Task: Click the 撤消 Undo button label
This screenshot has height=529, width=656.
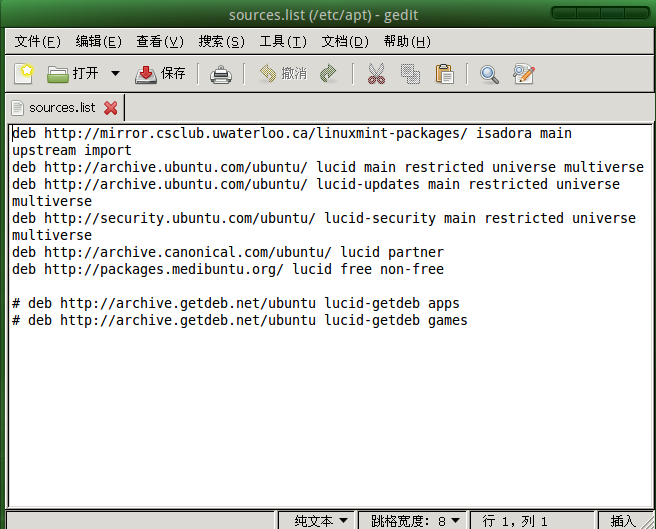Action: click(294, 73)
